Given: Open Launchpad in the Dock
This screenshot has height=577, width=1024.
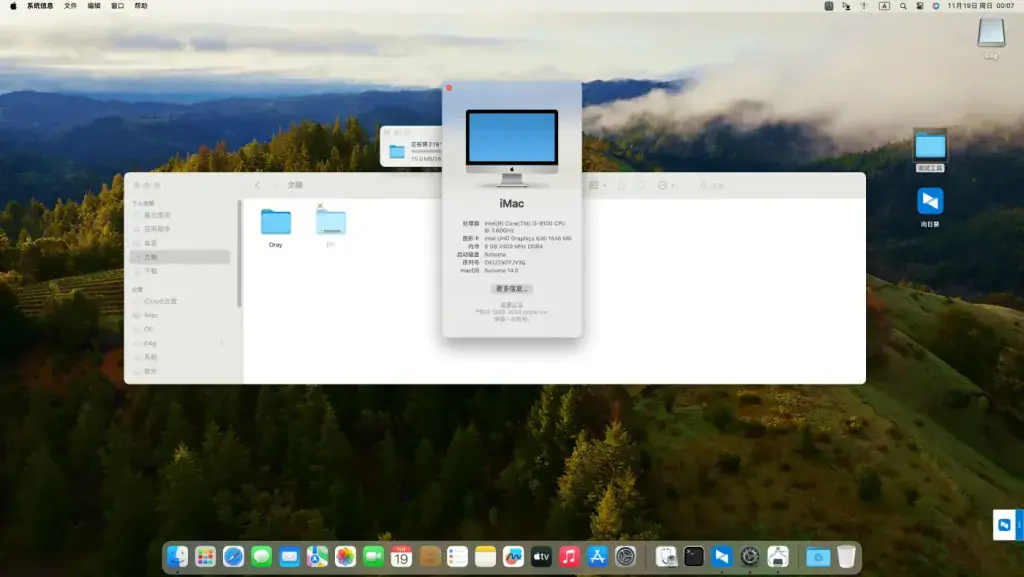Looking at the screenshot, I should tap(205, 557).
